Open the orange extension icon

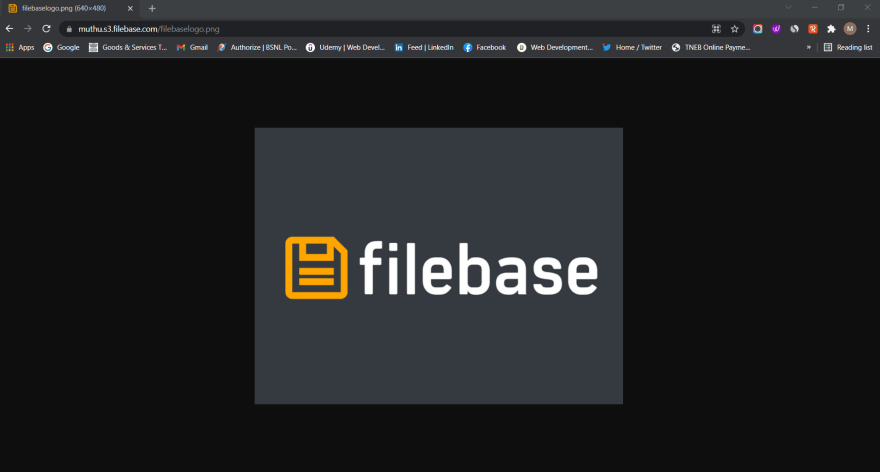[813, 29]
